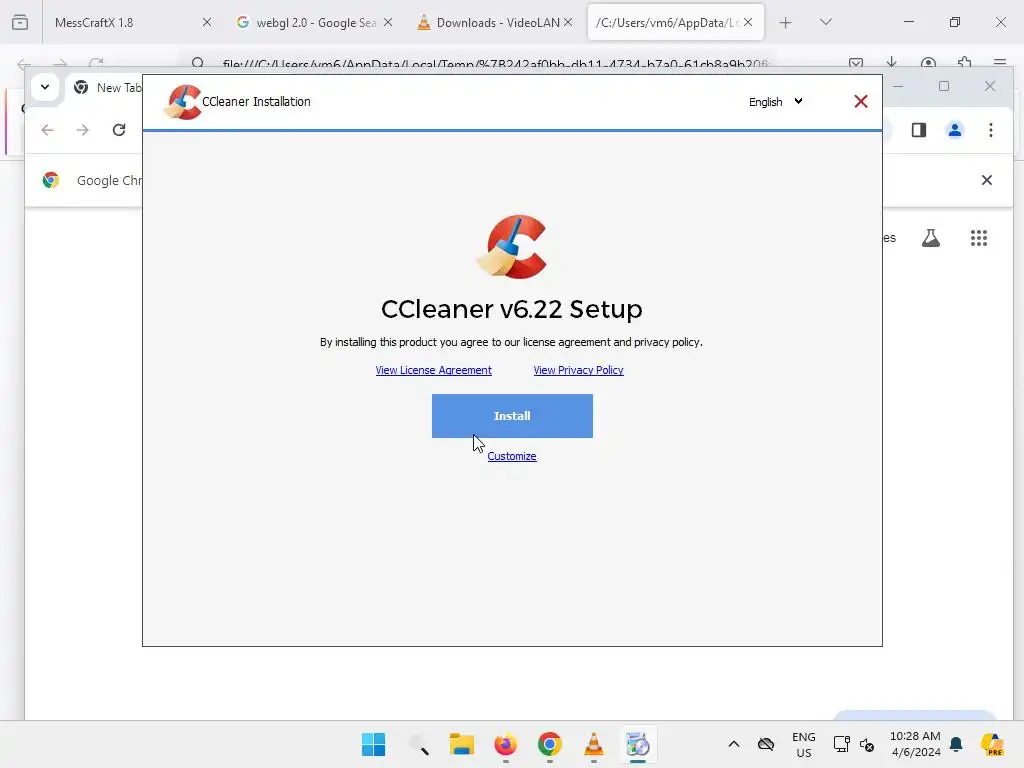Select the installer icon on the taskbar
1024x768 pixels.
tap(637, 744)
